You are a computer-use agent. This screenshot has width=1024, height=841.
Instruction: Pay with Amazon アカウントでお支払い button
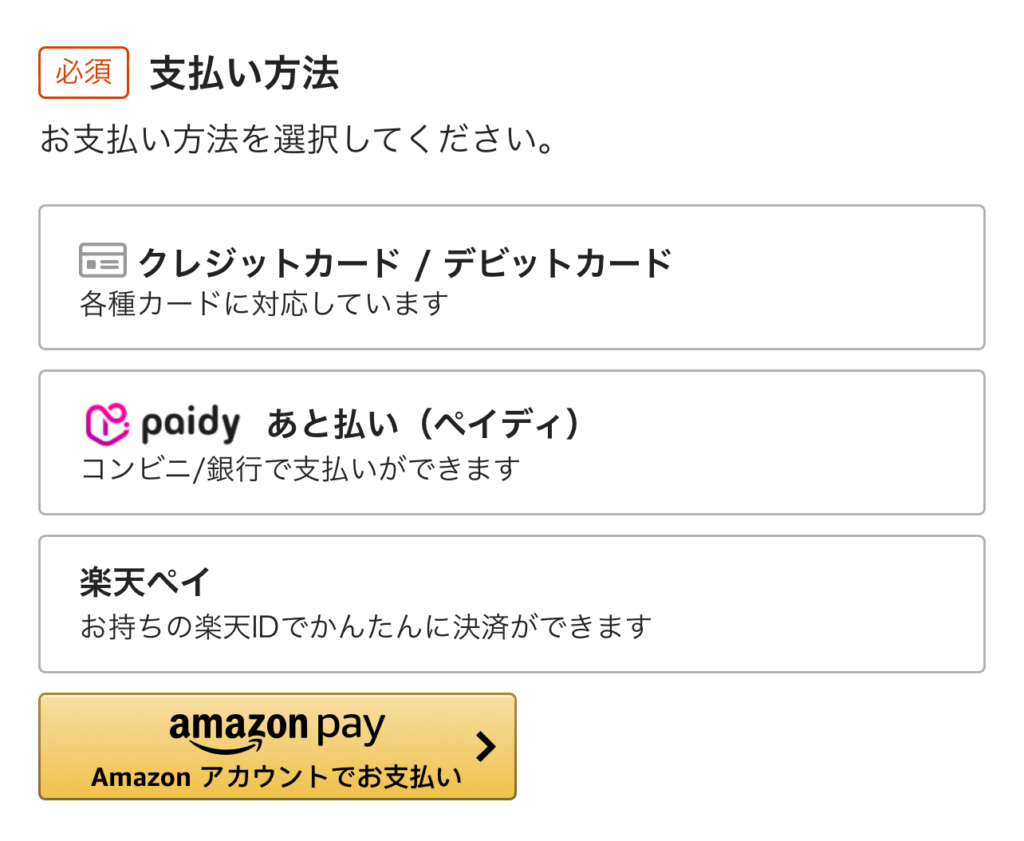278,746
